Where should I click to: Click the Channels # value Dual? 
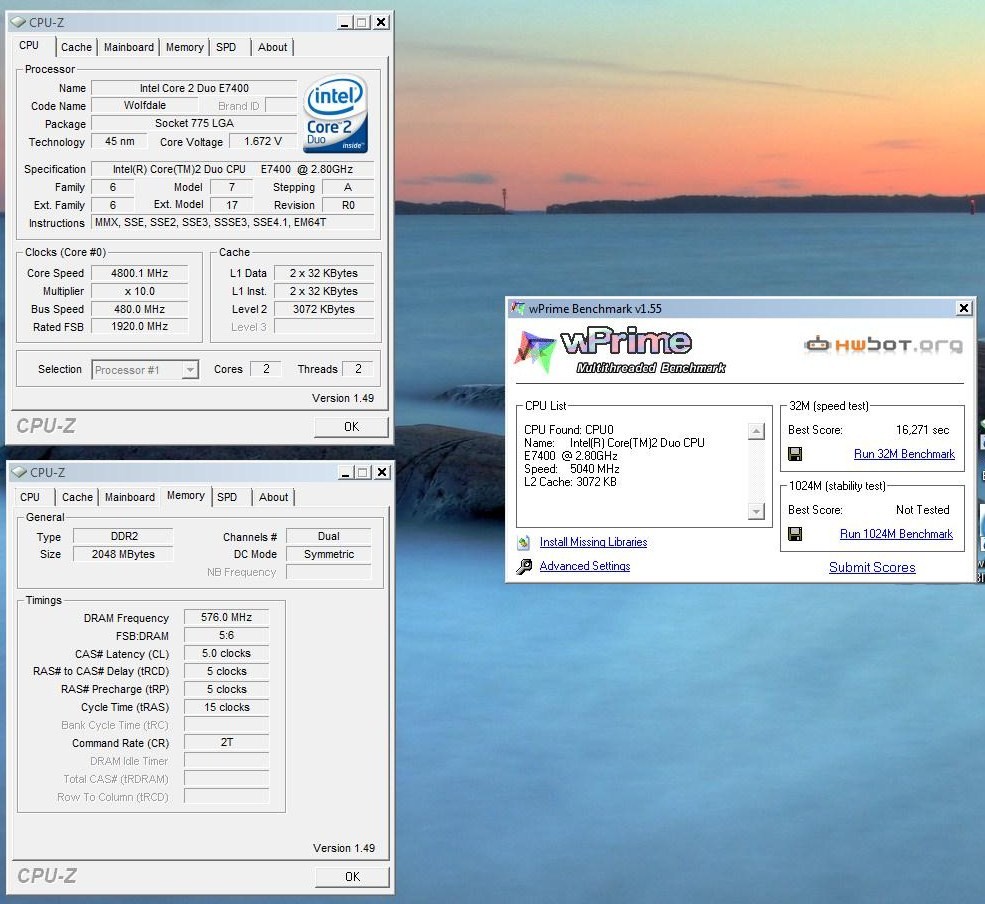[329, 536]
